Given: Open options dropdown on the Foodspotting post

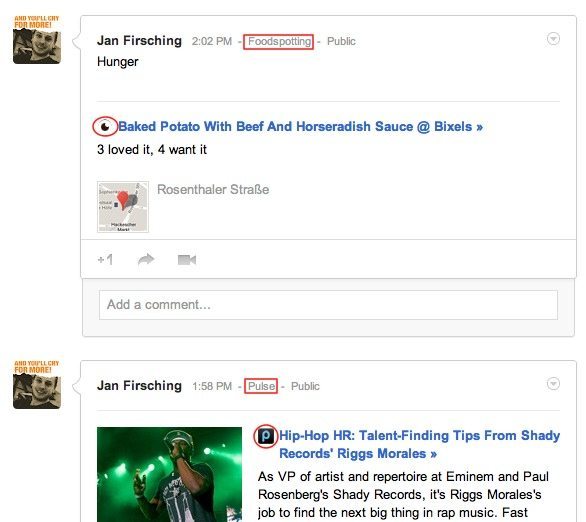Looking at the screenshot, I should [x=553, y=38].
